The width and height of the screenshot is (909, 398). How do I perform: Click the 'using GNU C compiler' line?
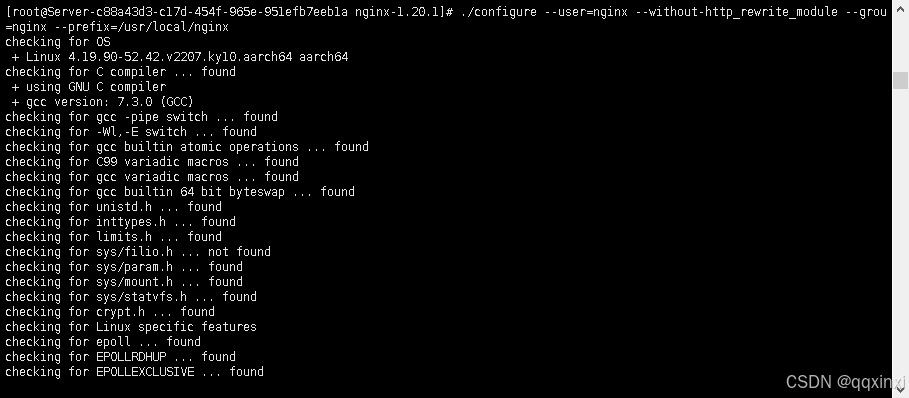coord(89,87)
